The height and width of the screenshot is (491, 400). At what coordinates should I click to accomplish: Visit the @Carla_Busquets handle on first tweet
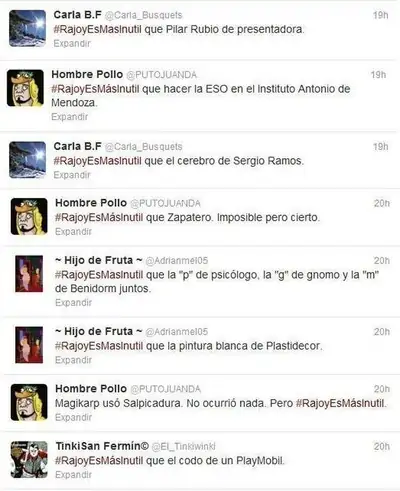click(144, 15)
